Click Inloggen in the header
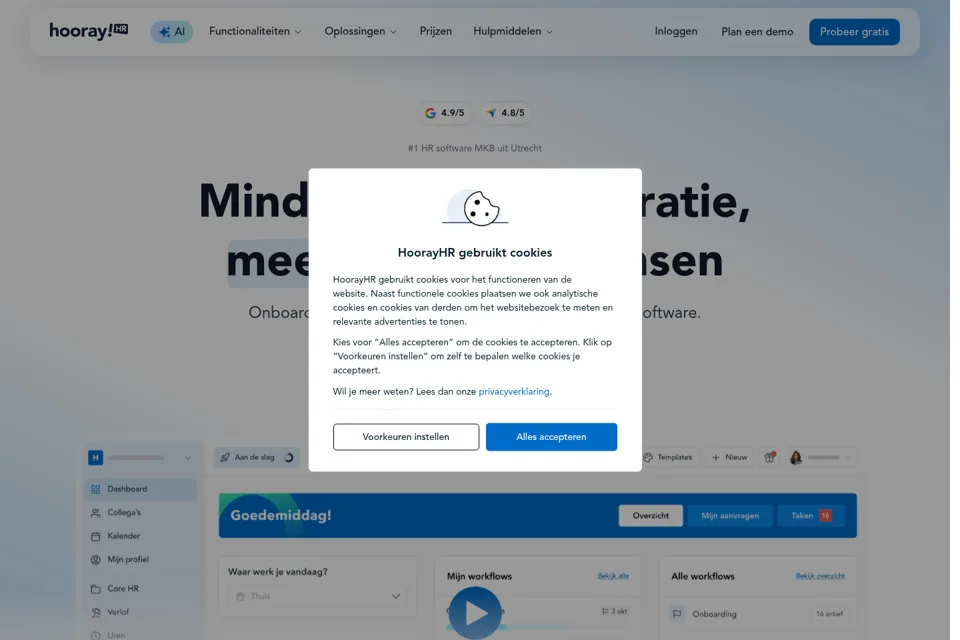Screen dimensions: 960x640 point(675,31)
